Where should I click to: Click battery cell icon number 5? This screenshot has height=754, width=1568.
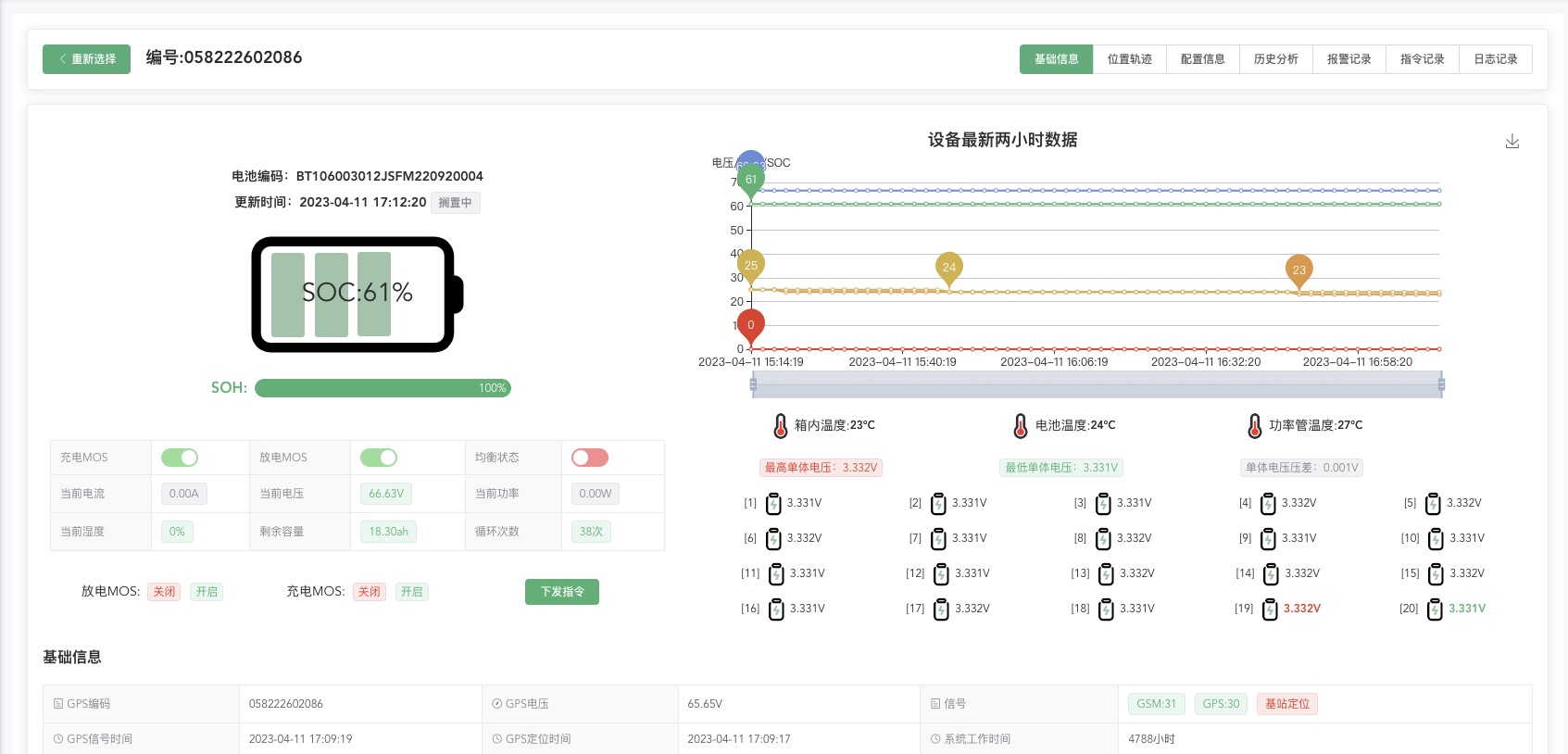tap(1433, 504)
